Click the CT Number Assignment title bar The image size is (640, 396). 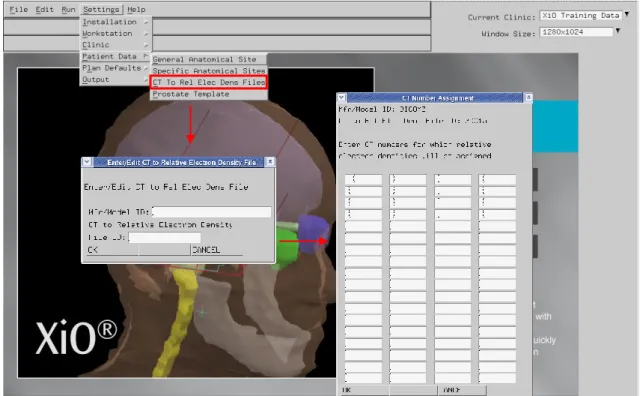coord(435,98)
